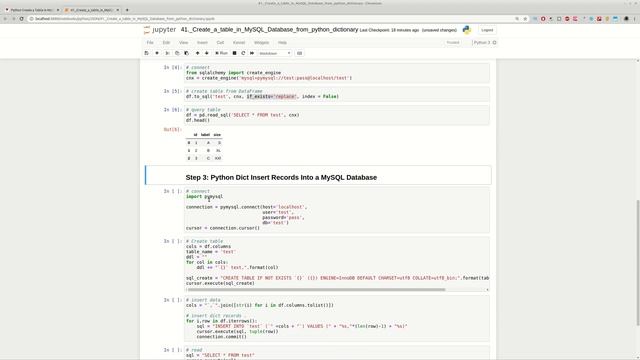640x360 pixels.
Task: Rename the notebook via its title
Action: click(x=269, y=30)
